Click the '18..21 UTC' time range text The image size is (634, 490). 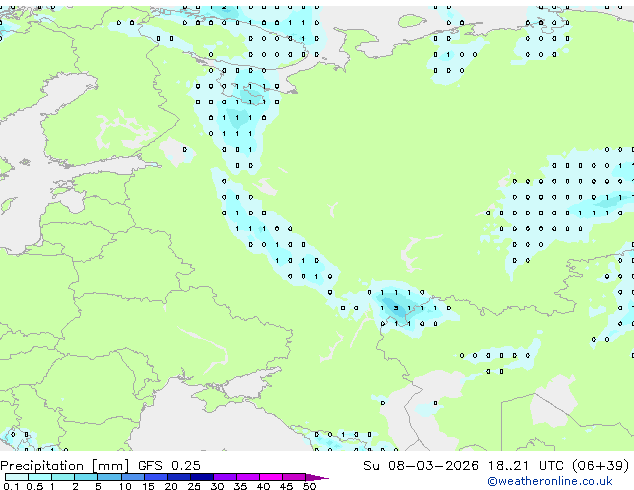pos(525,465)
